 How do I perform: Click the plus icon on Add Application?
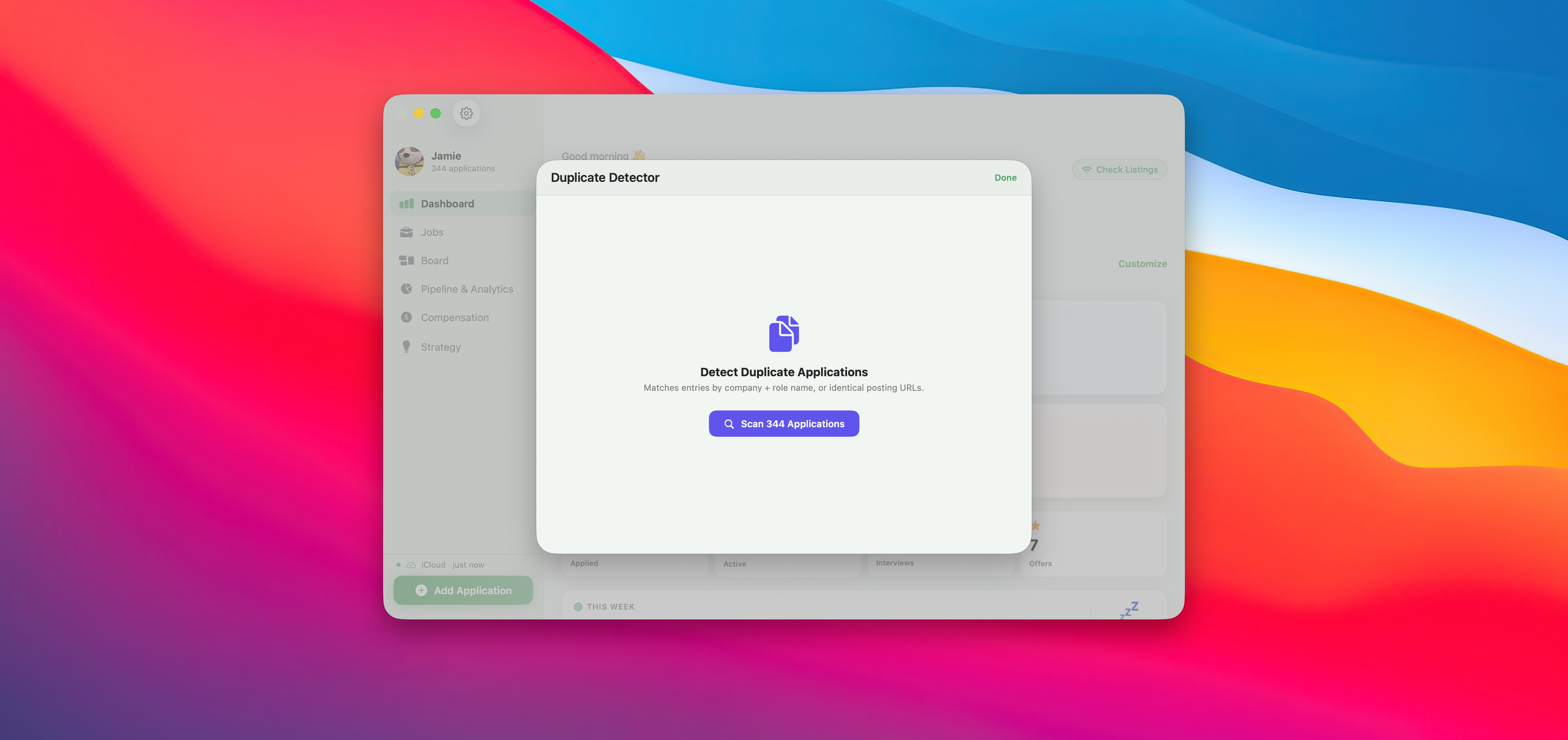(421, 590)
